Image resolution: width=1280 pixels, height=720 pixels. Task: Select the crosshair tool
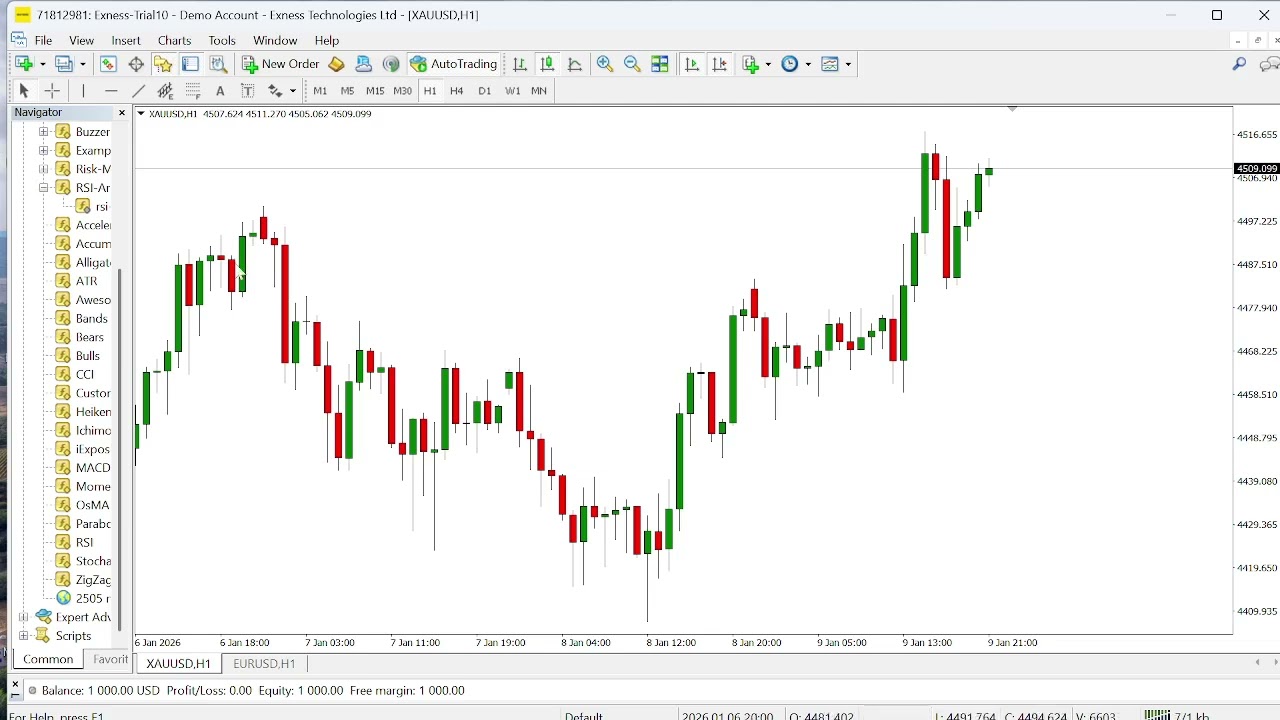pos(52,91)
